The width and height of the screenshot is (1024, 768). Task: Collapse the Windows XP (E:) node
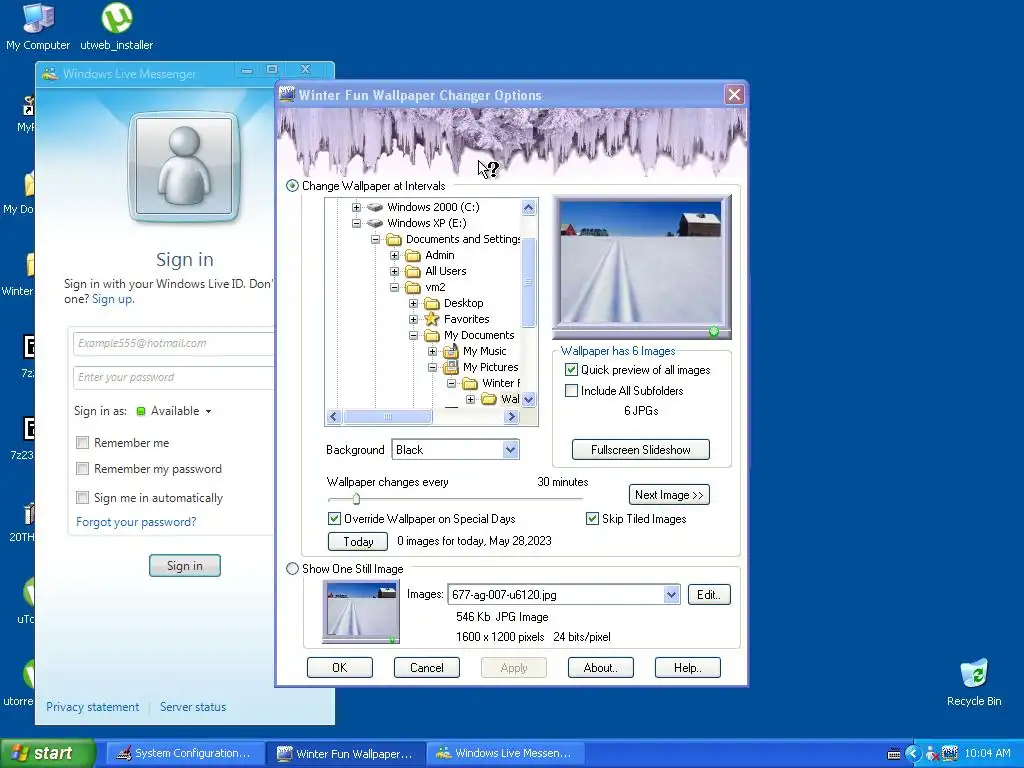tap(357, 223)
